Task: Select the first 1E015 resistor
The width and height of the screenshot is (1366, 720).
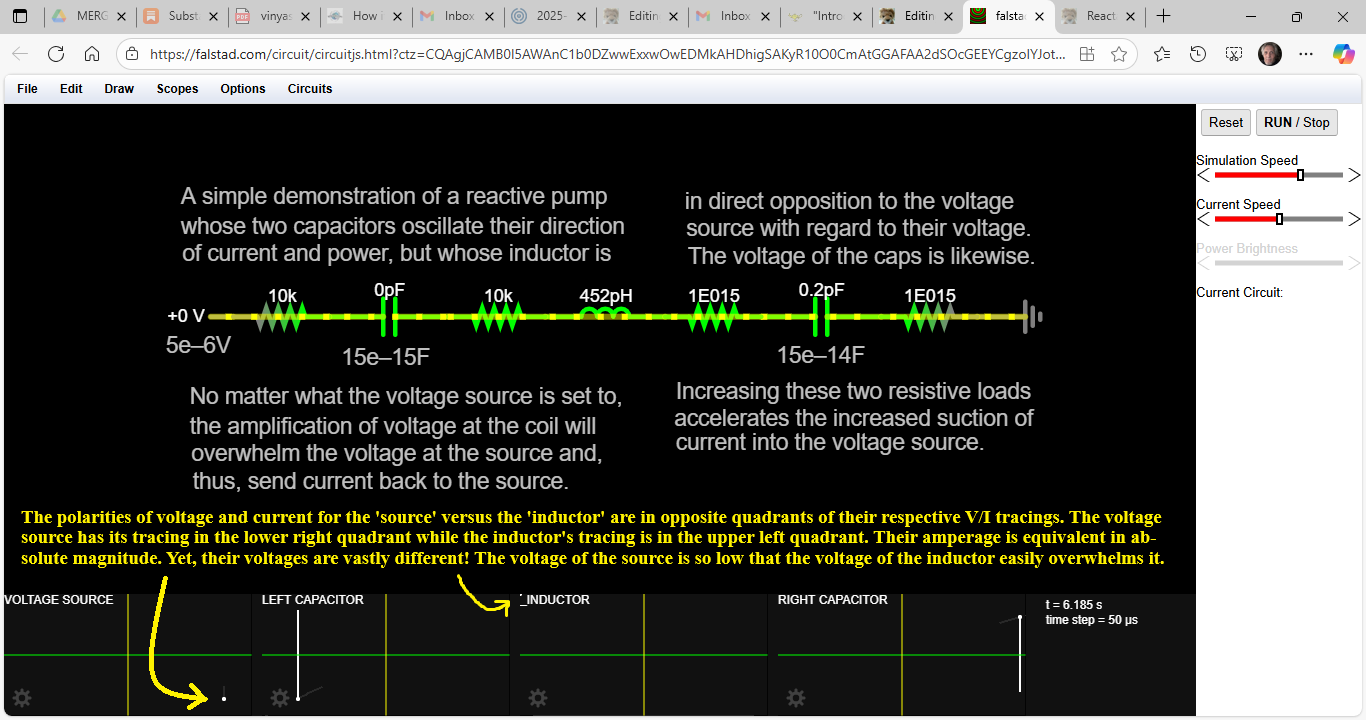Action: (714, 317)
